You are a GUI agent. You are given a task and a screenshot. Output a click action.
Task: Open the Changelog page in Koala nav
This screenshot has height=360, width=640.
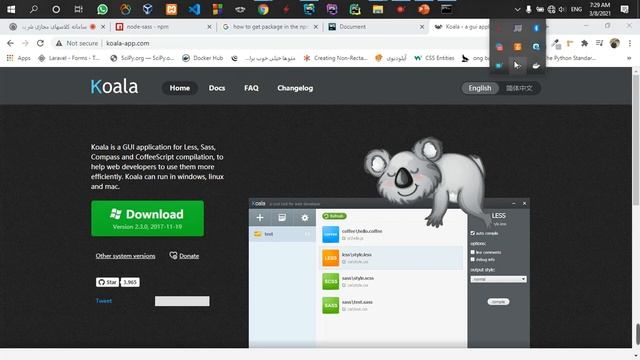pos(295,88)
